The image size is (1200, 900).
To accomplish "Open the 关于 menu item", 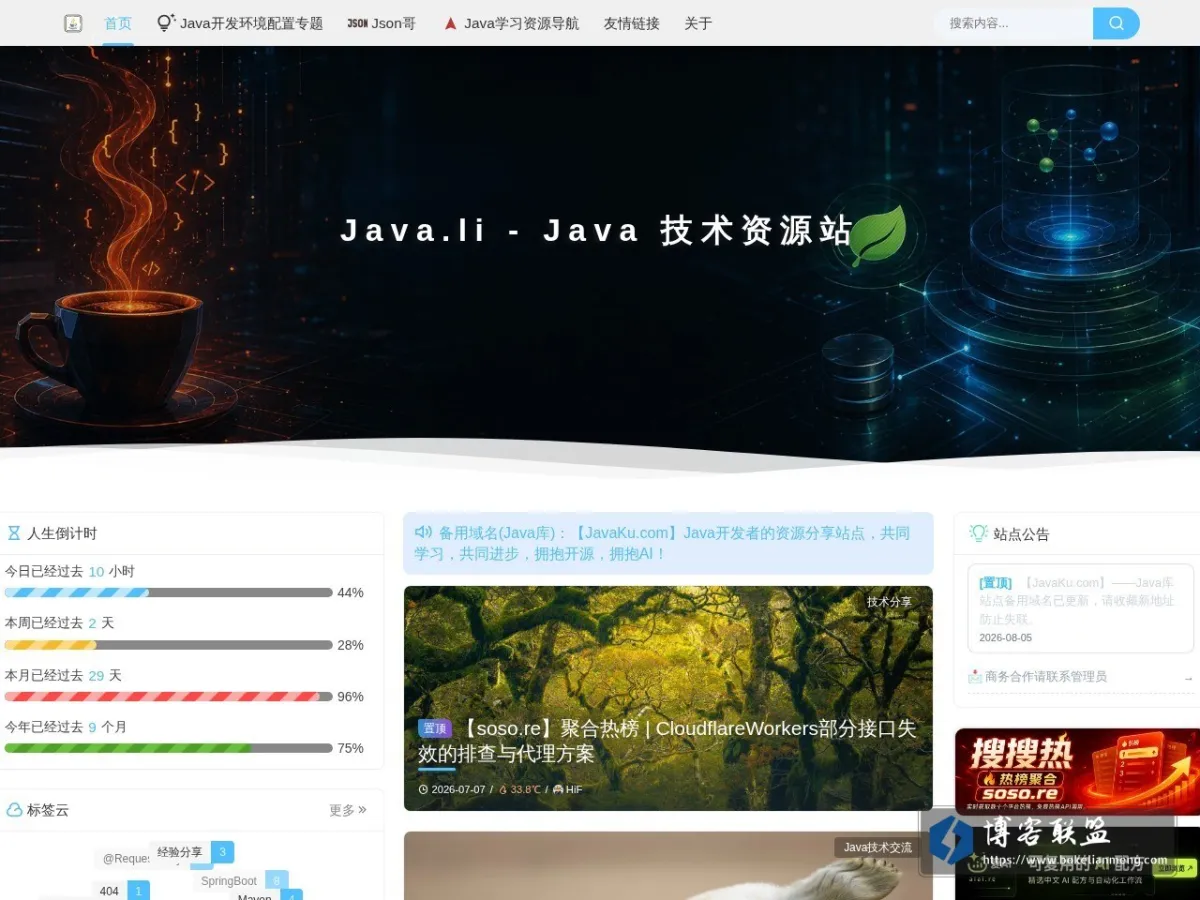I will pyautogui.click(x=698, y=23).
